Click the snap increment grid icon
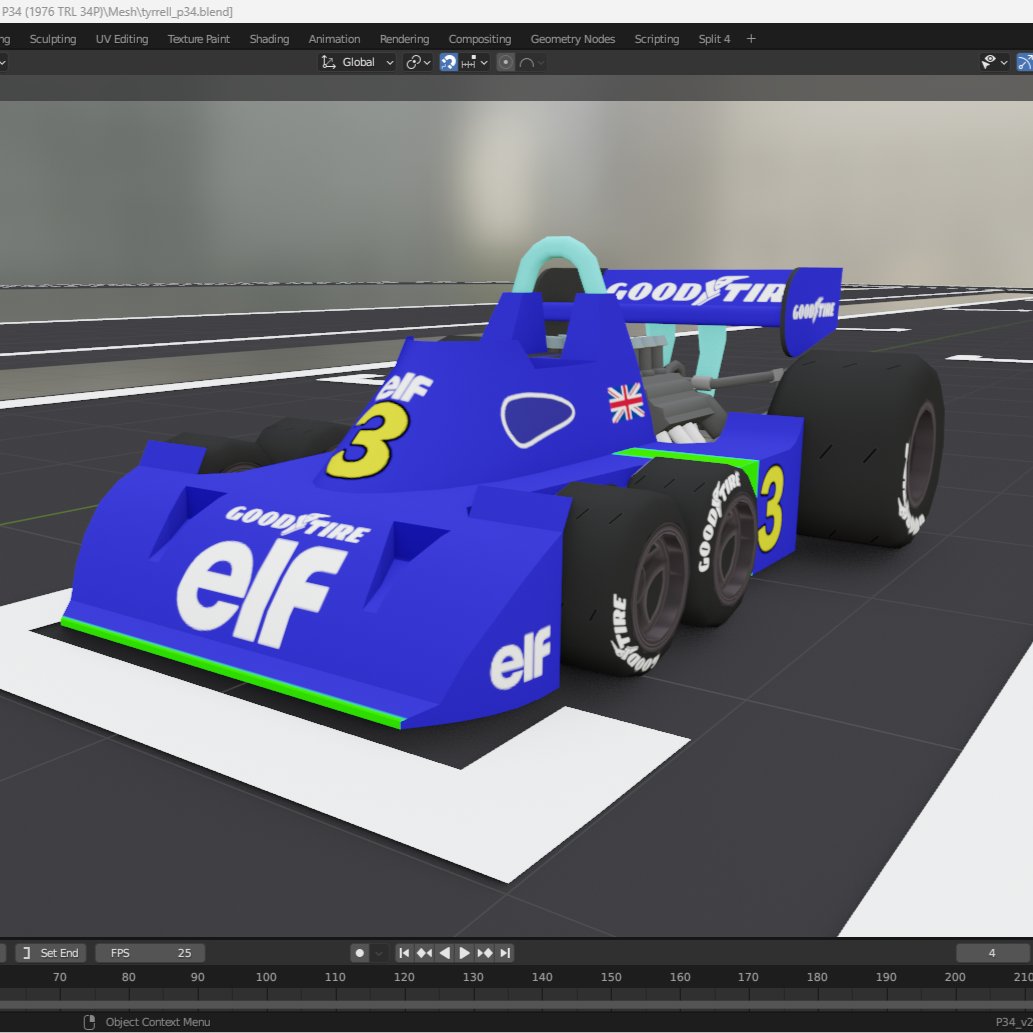 (x=469, y=63)
